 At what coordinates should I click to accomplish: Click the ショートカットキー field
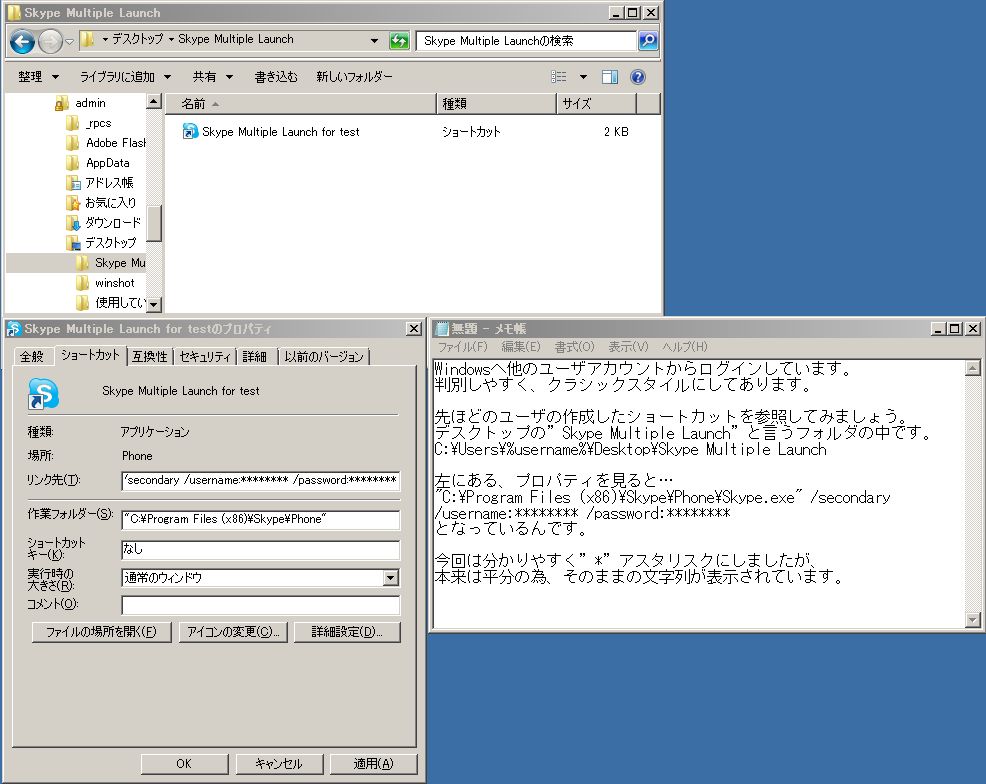click(260, 549)
